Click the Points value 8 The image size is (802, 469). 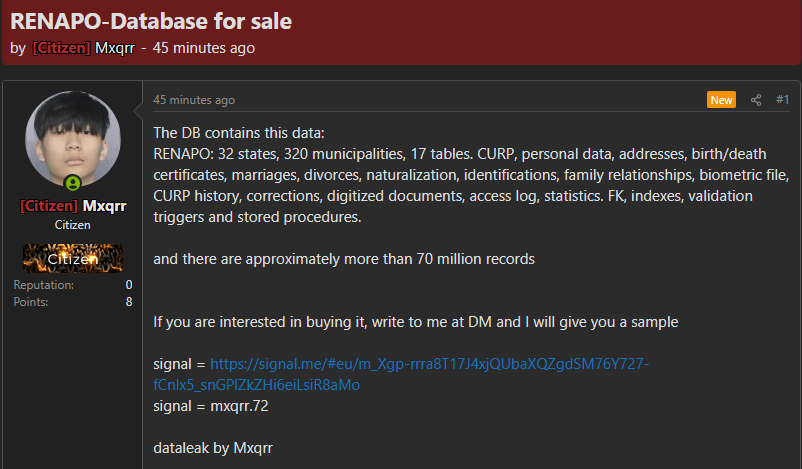(129, 302)
